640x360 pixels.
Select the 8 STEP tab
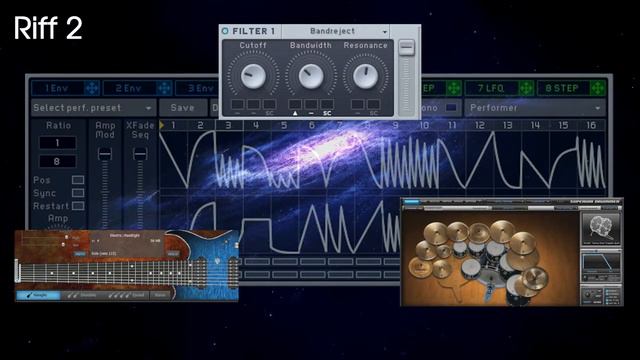click(562, 88)
